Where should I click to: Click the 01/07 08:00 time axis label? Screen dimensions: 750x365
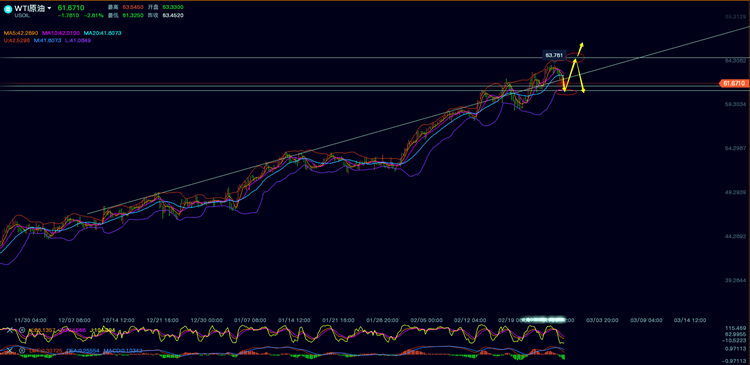pyautogui.click(x=251, y=320)
